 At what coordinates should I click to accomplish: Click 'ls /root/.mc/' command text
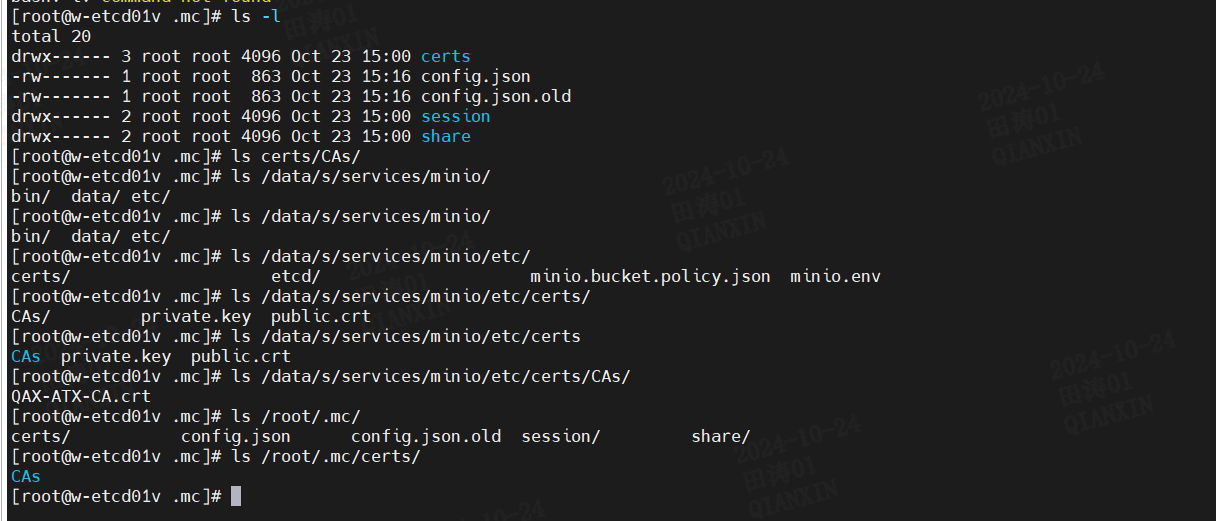[296, 416]
